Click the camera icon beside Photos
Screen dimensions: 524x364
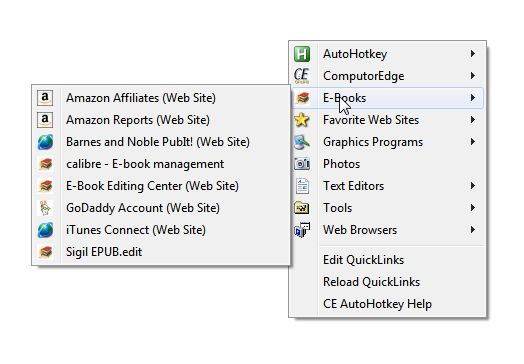(x=302, y=164)
